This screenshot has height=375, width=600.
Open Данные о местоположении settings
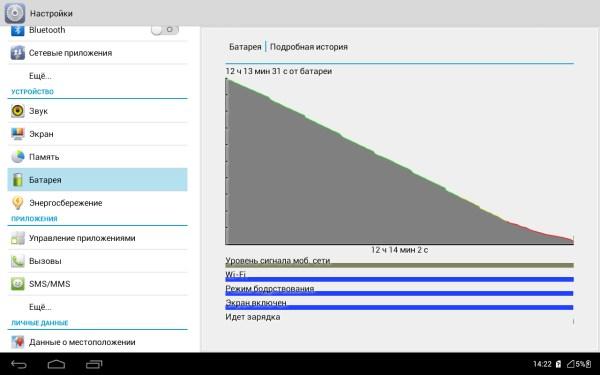pos(98,342)
